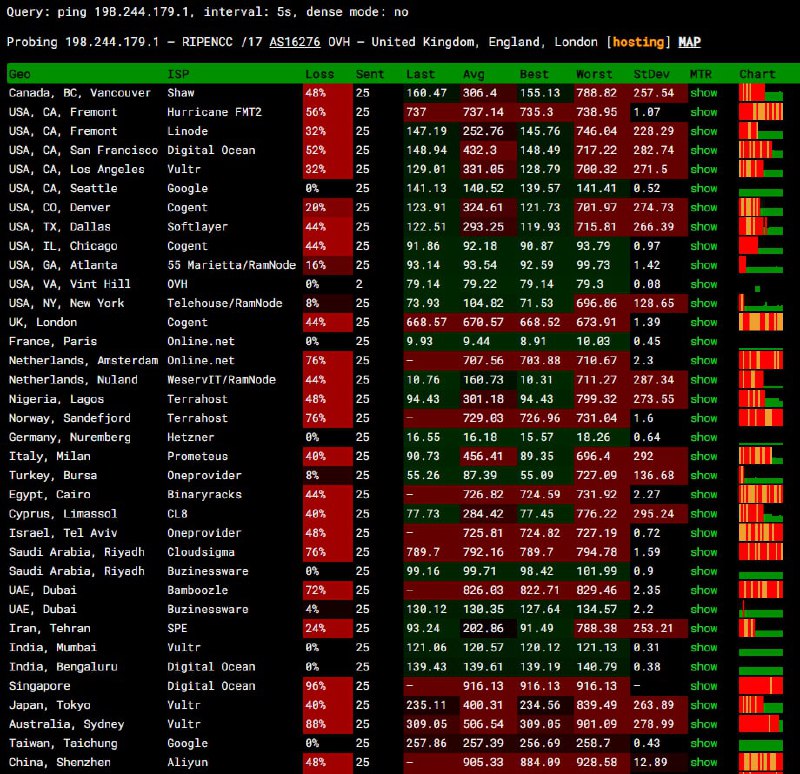The image size is (800, 774).
Task: Click ISP name Cloudsigma
Action: tap(201, 552)
